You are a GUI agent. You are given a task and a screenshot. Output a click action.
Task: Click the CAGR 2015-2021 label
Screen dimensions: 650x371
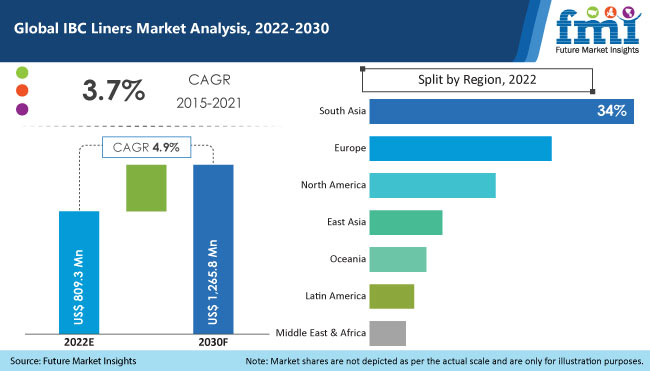[x=209, y=91]
